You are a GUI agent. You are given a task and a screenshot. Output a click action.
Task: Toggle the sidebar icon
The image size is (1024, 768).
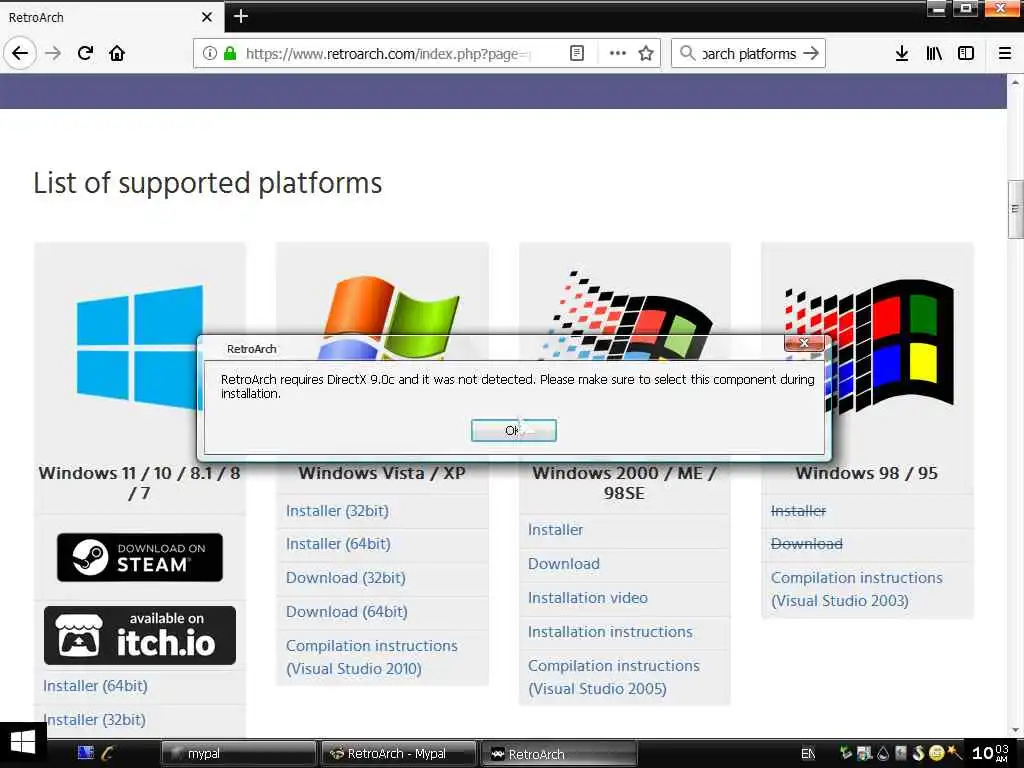[966, 53]
